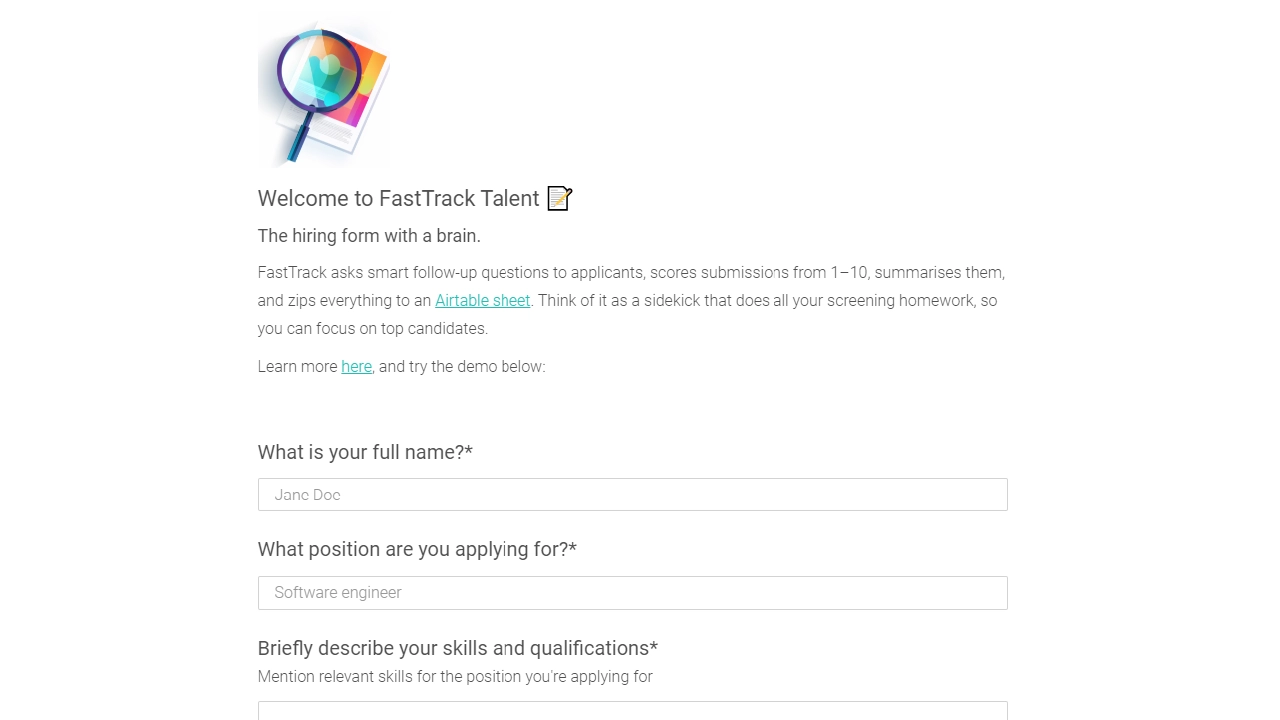1280x720 pixels.
Task: Click the asterisk after the full name question
Action: coord(469,452)
